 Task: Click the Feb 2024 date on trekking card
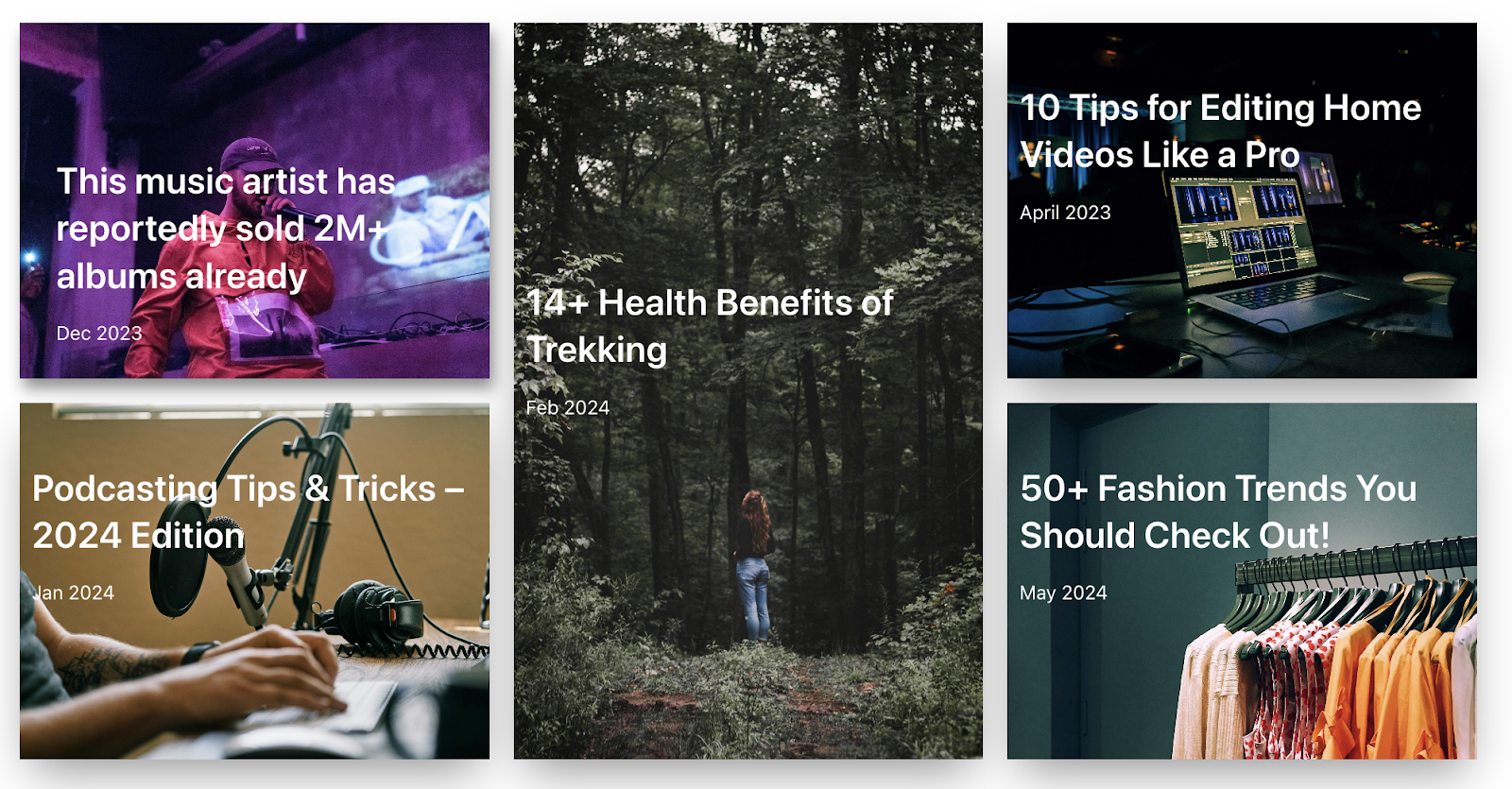pyautogui.click(x=568, y=407)
